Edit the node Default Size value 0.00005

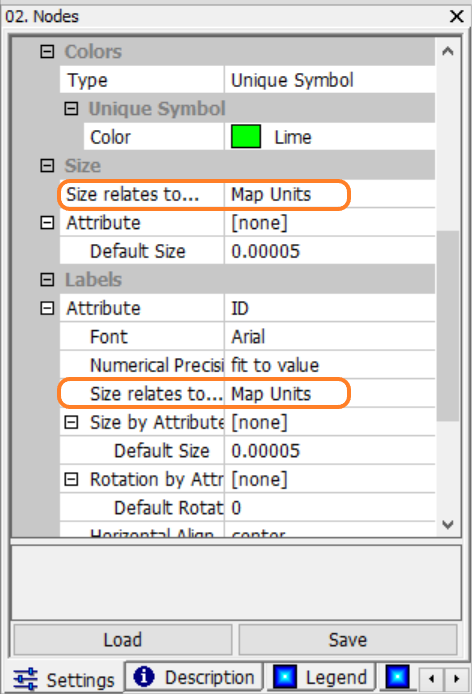329,251
